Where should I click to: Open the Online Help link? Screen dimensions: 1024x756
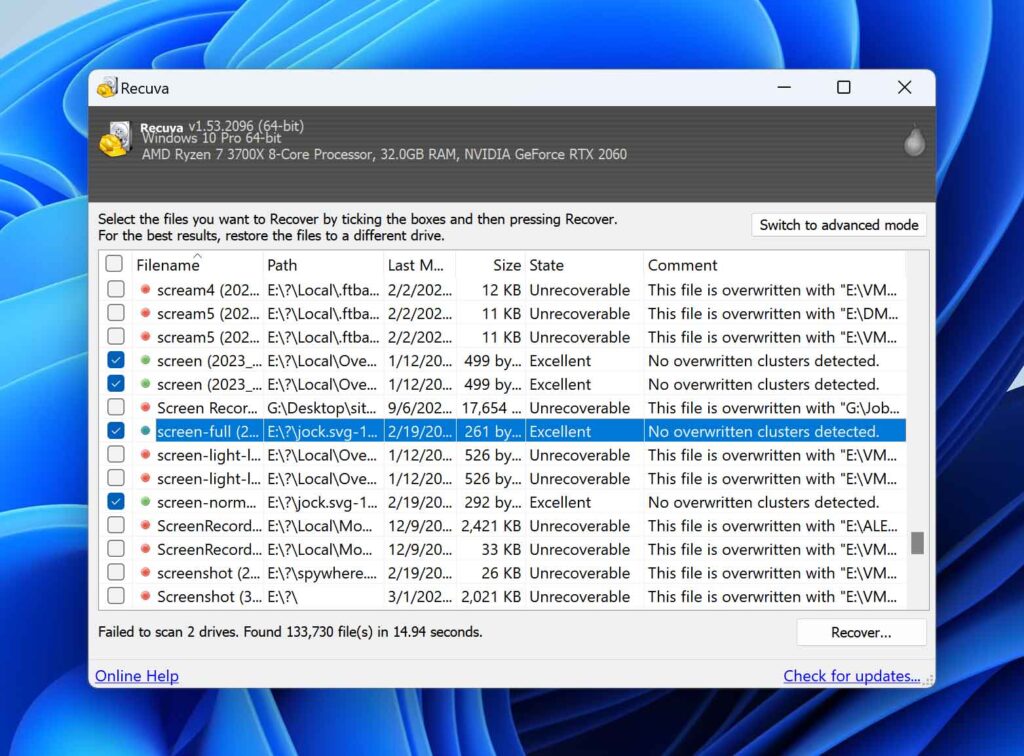[136, 676]
